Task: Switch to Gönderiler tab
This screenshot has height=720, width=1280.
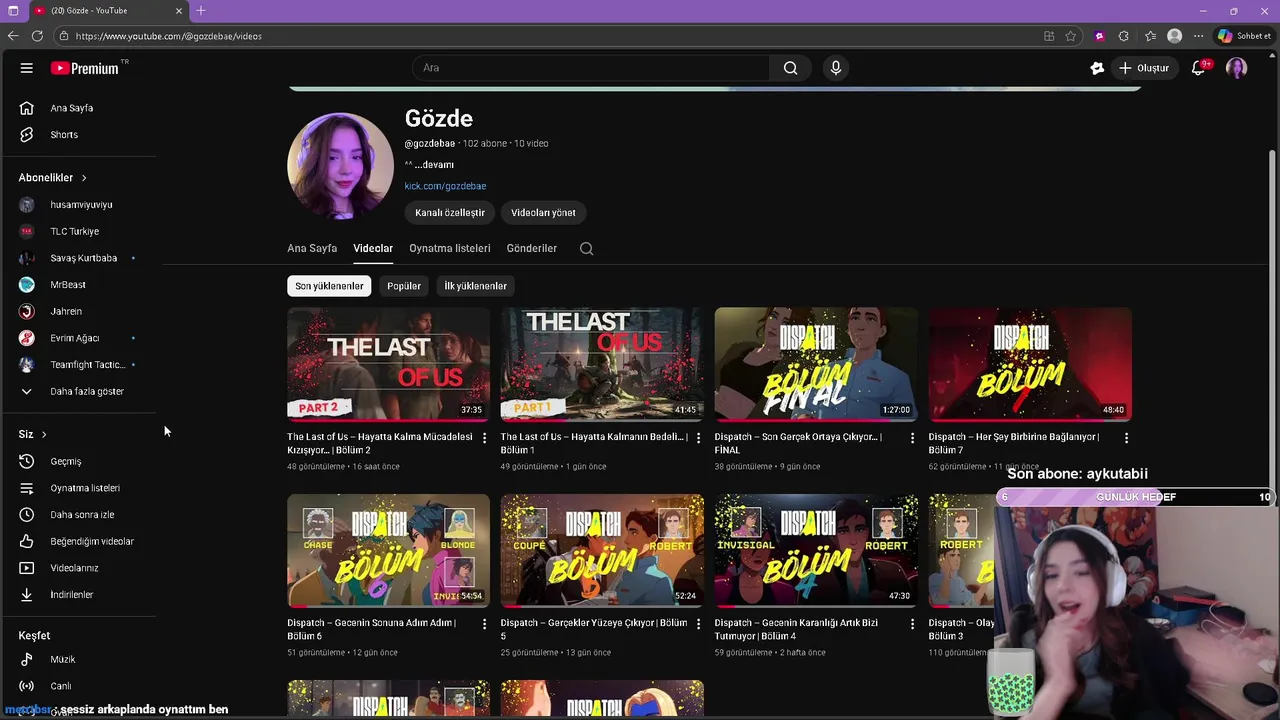Action: (532, 248)
